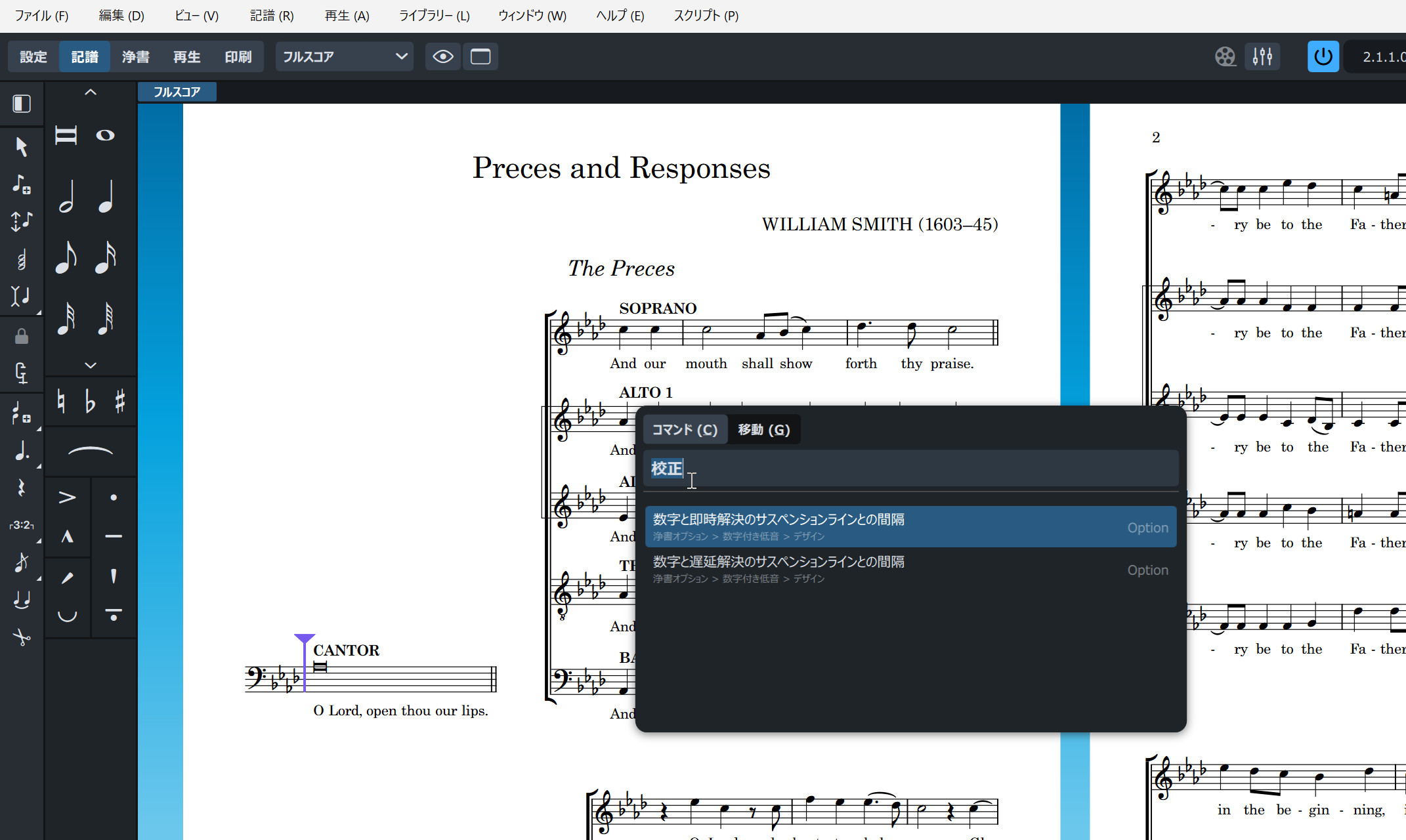
Task: Click the SOPRANO staff label
Action: coord(658,308)
